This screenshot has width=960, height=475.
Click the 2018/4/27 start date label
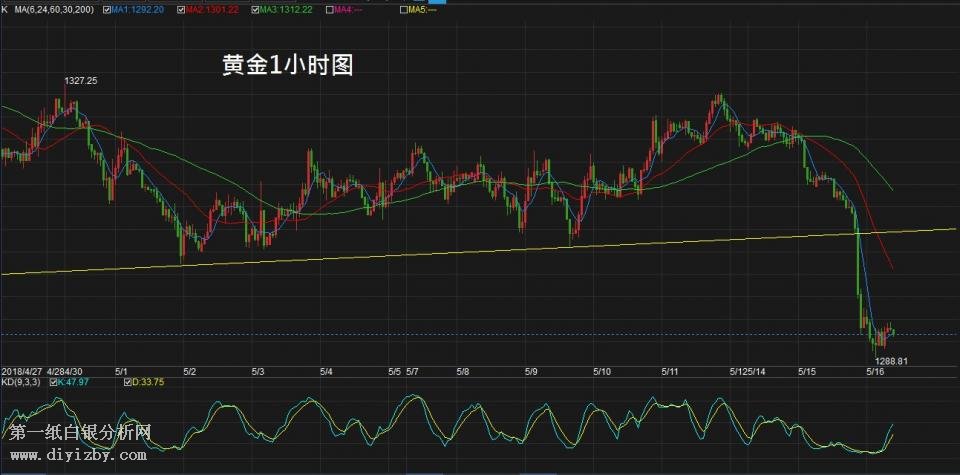[22, 371]
